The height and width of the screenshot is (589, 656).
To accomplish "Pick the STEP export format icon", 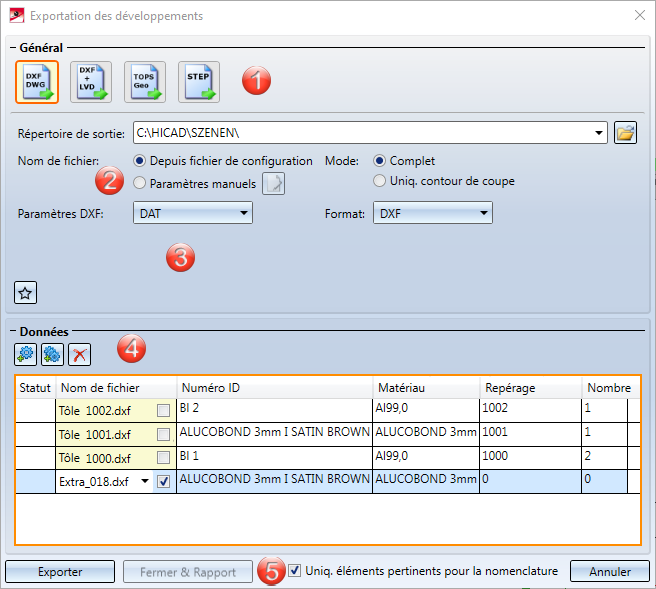I will click(x=199, y=82).
